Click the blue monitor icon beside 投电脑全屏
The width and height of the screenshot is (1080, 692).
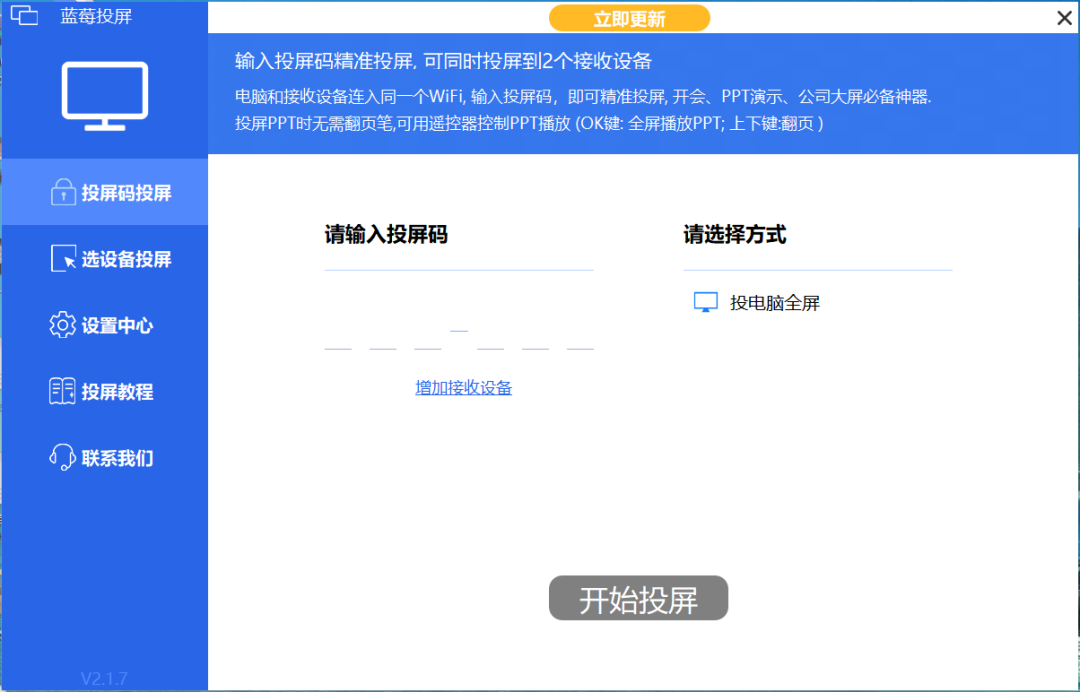705,302
